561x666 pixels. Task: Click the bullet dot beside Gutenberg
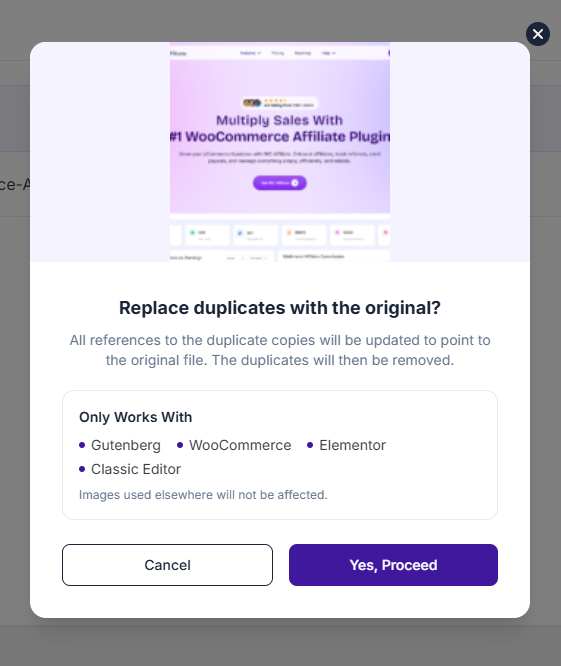click(x=82, y=445)
